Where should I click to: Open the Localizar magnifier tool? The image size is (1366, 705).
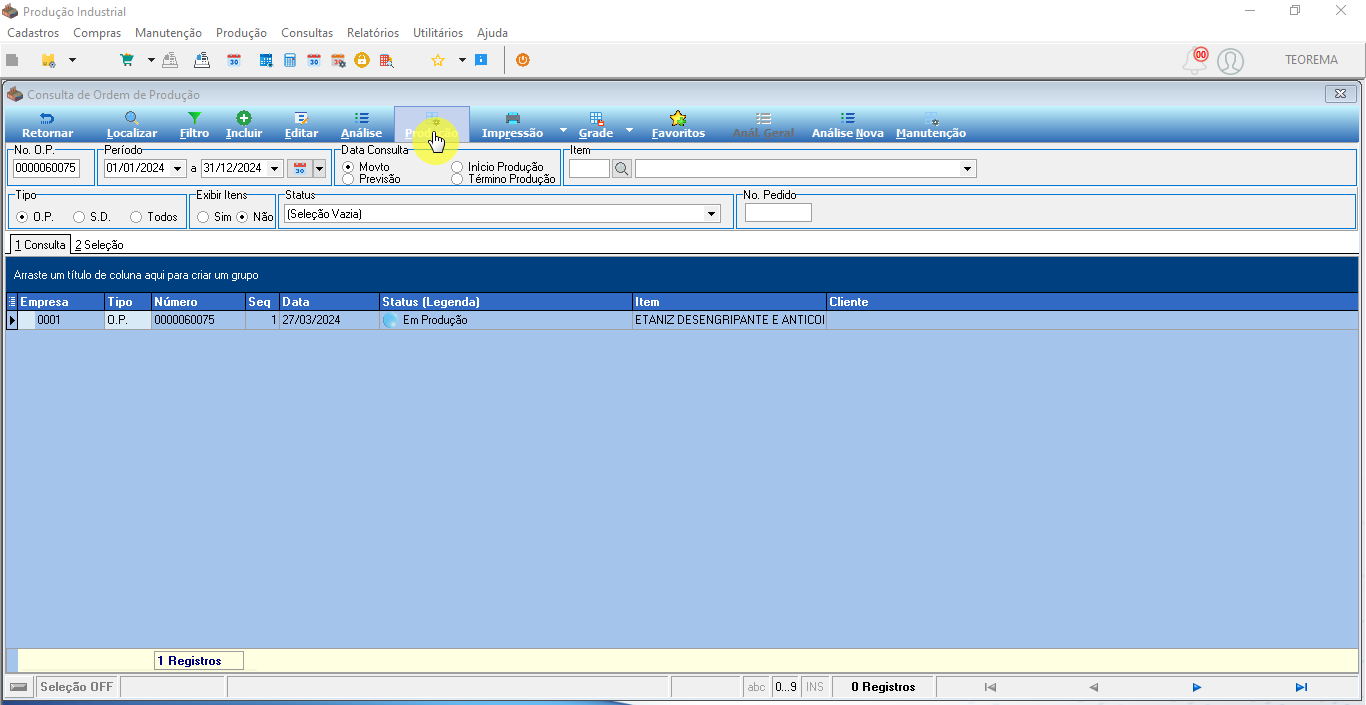click(131, 118)
